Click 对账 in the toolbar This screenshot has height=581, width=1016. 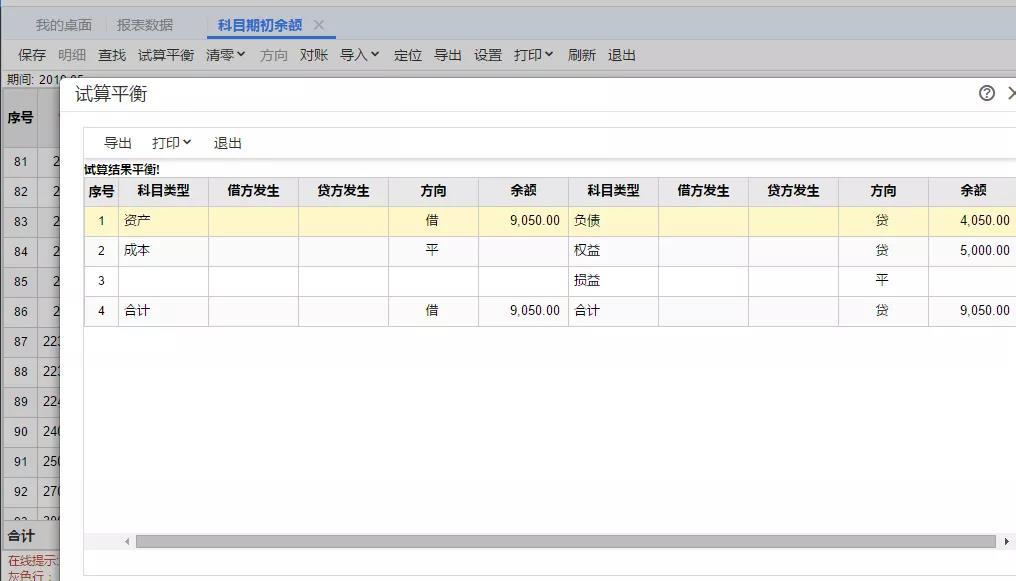point(314,55)
